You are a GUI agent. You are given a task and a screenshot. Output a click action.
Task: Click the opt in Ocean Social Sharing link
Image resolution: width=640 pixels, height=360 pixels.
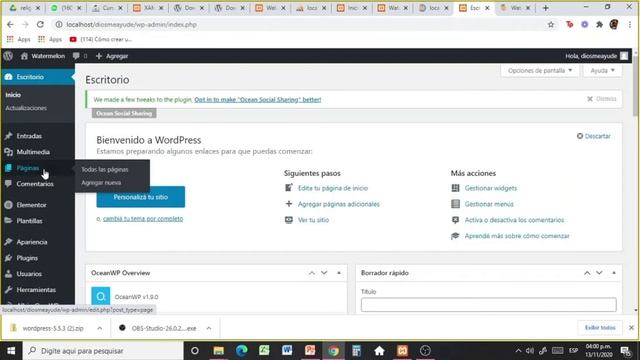258,100
